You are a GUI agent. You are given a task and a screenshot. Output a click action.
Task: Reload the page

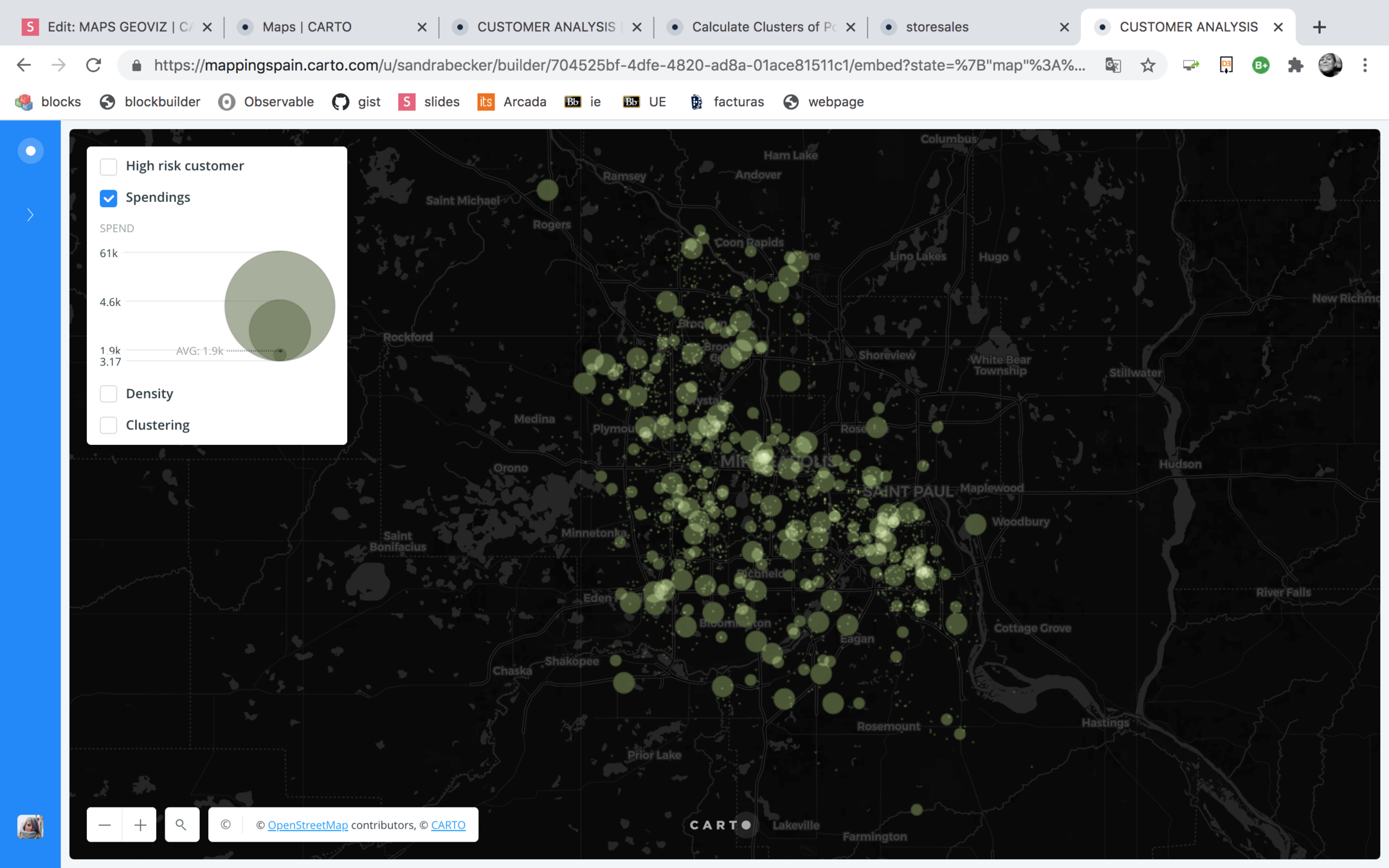tap(94, 65)
